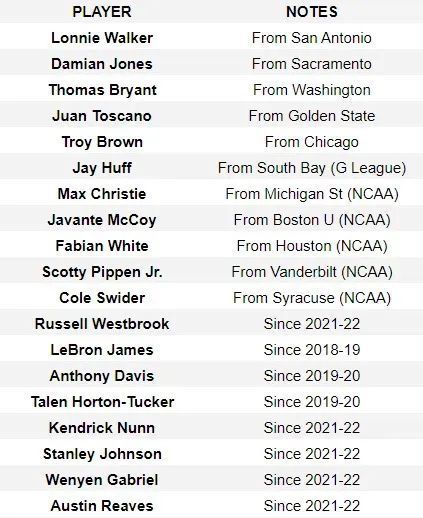Click the 'From South Bay (G League)' note
Image resolution: width=423 pixels, height=518 pixels.
tap(312, 168)
